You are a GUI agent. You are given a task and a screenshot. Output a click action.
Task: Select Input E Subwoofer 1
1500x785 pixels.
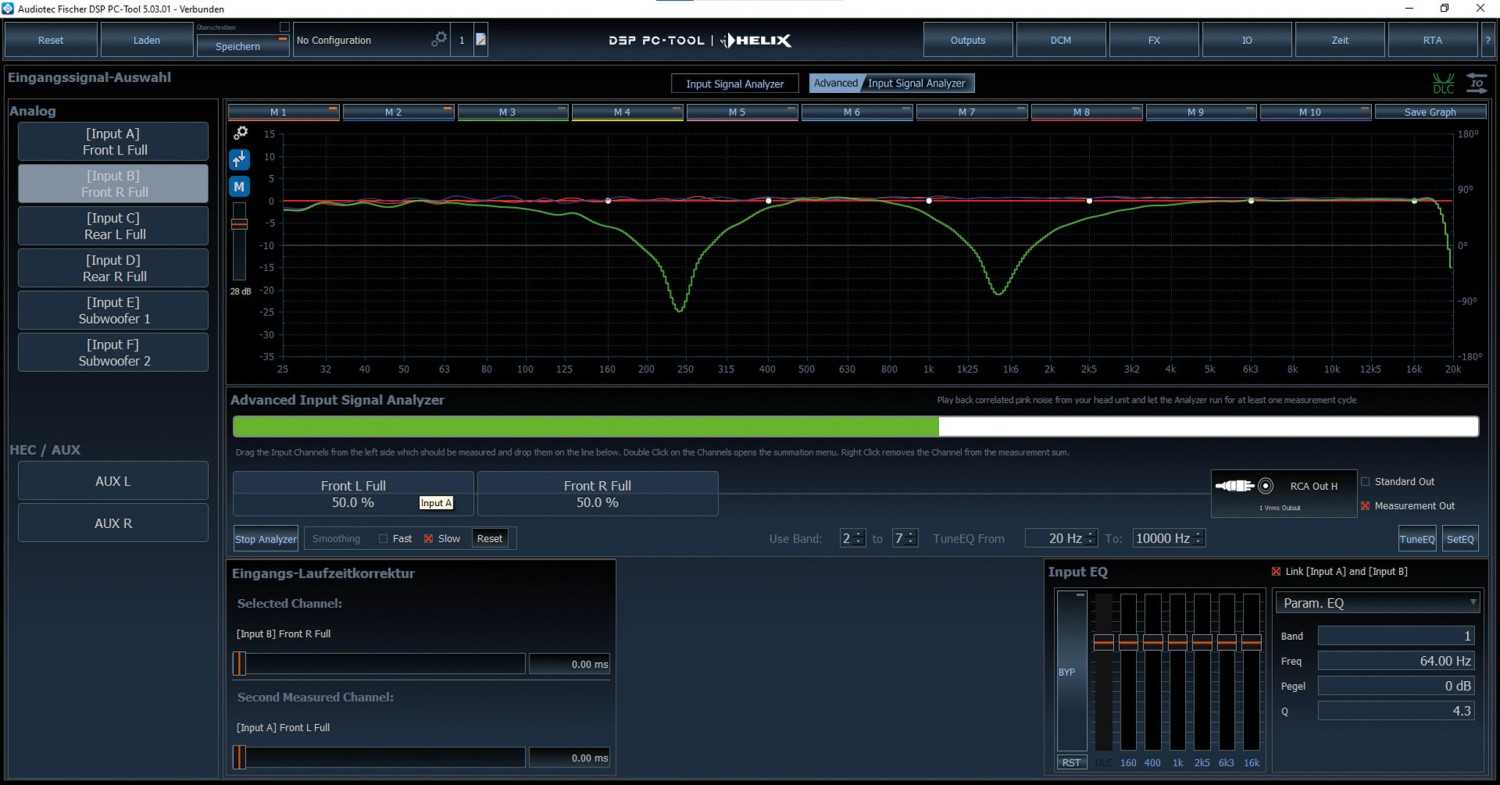(113, 310)
